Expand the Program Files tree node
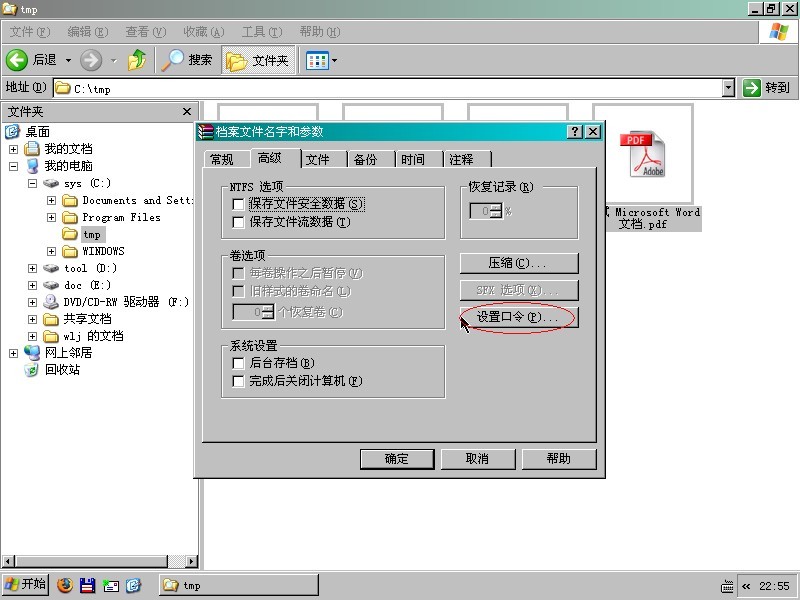This screenshot has height=600, width=800. [x=51, y=217]
